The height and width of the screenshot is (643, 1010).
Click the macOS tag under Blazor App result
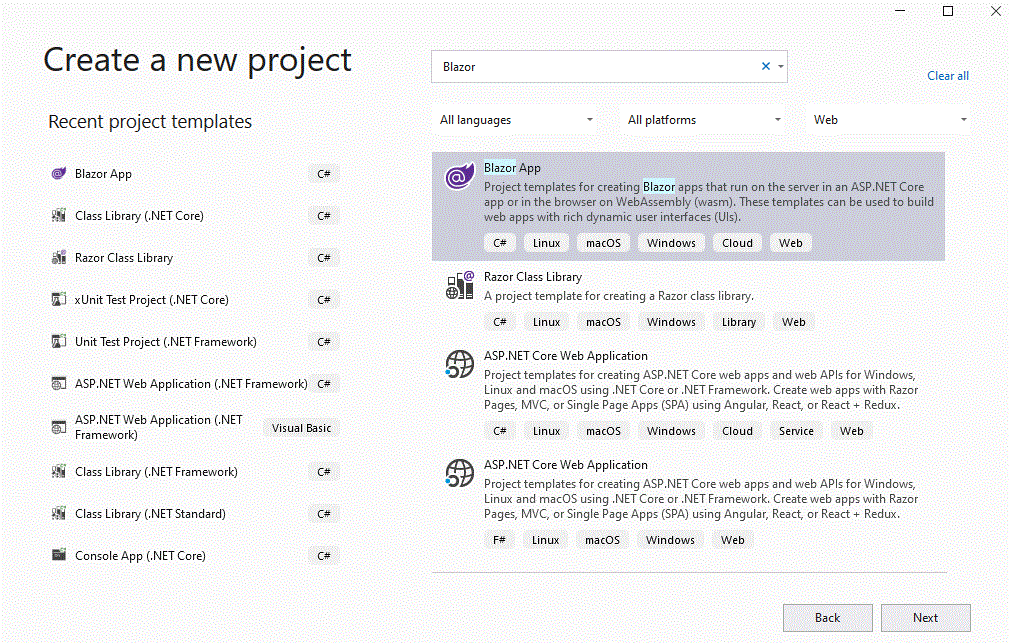604,243
